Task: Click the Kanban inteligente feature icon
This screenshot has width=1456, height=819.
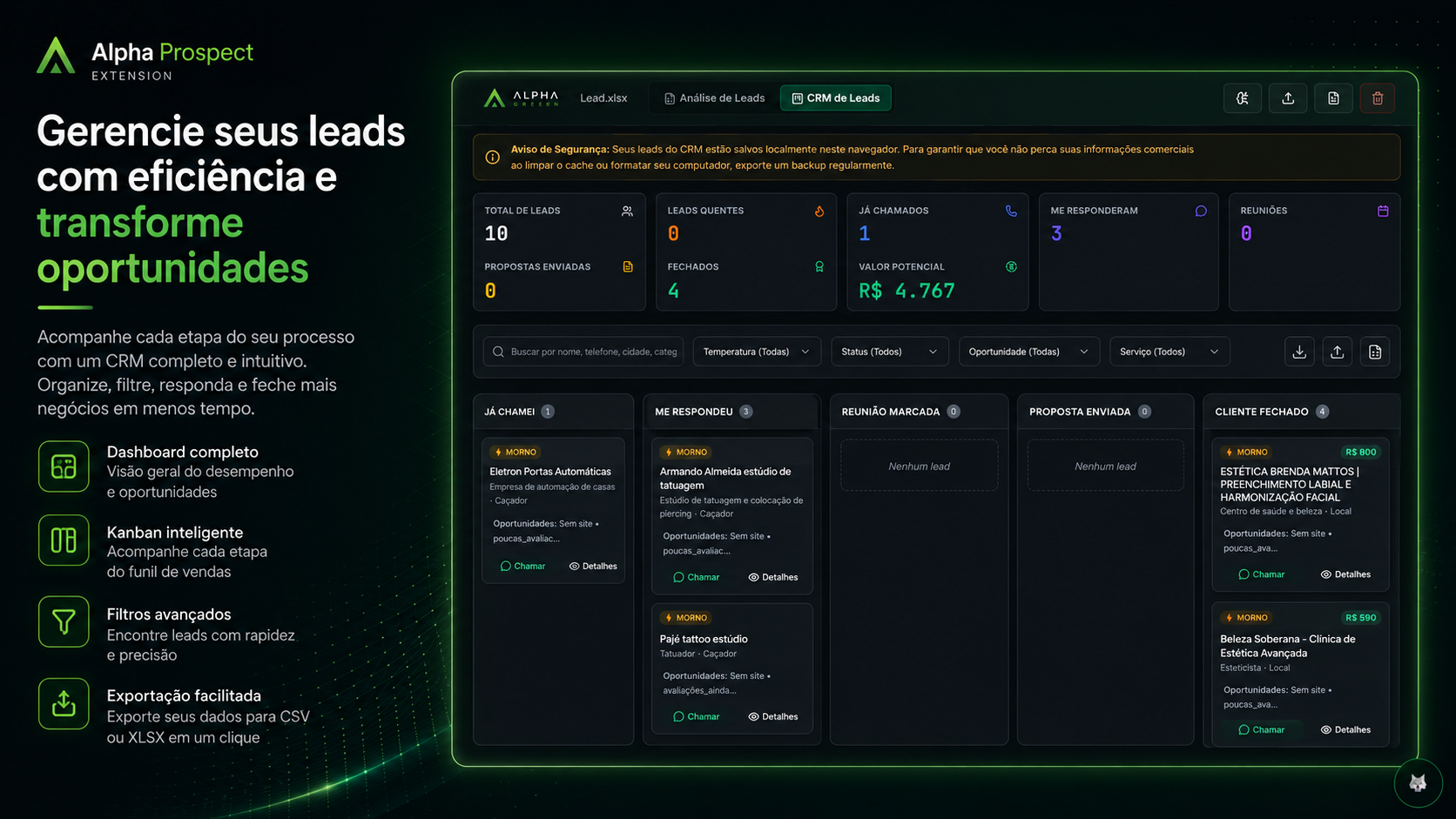Action: 64,540
